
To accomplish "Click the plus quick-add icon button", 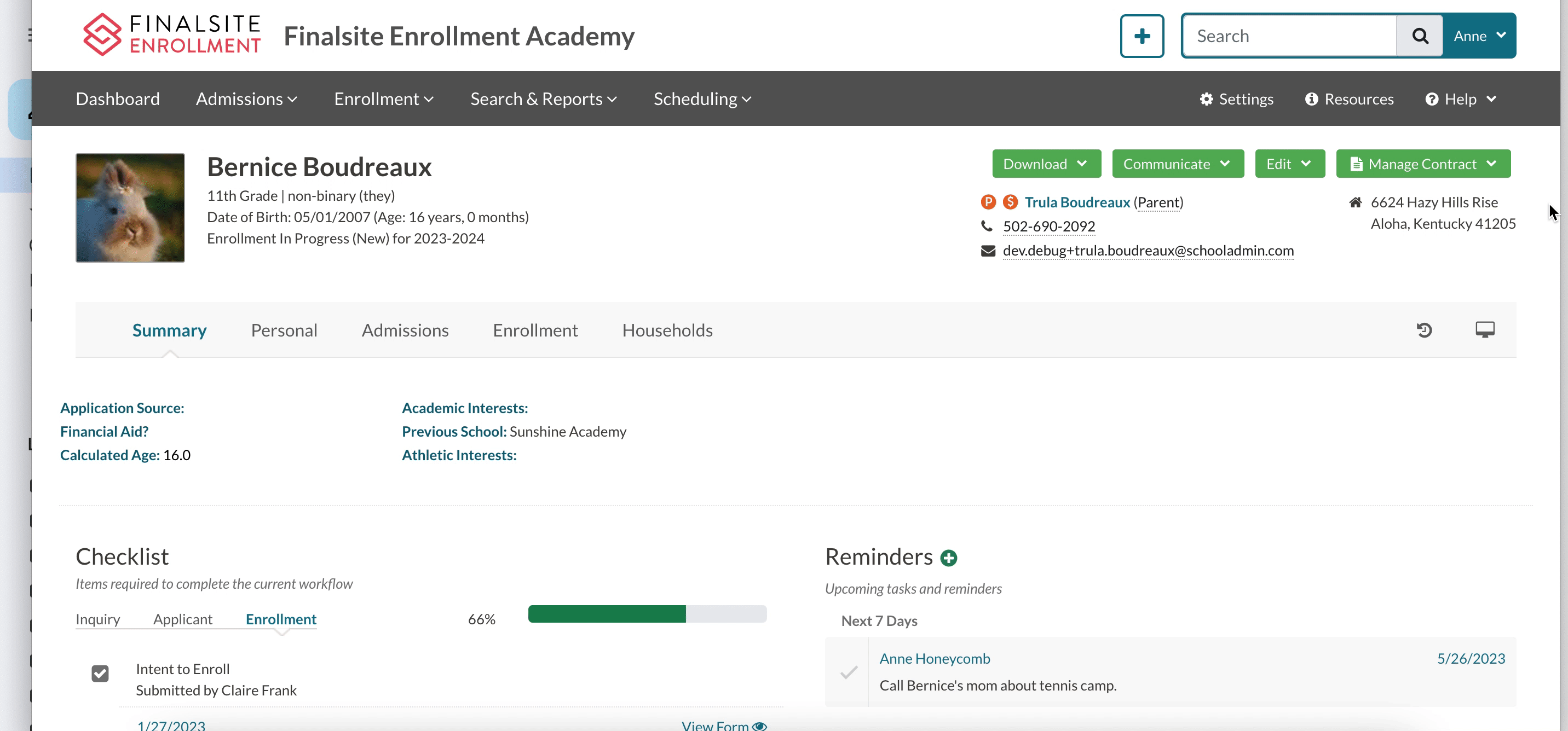I will tap(1142, 36).
